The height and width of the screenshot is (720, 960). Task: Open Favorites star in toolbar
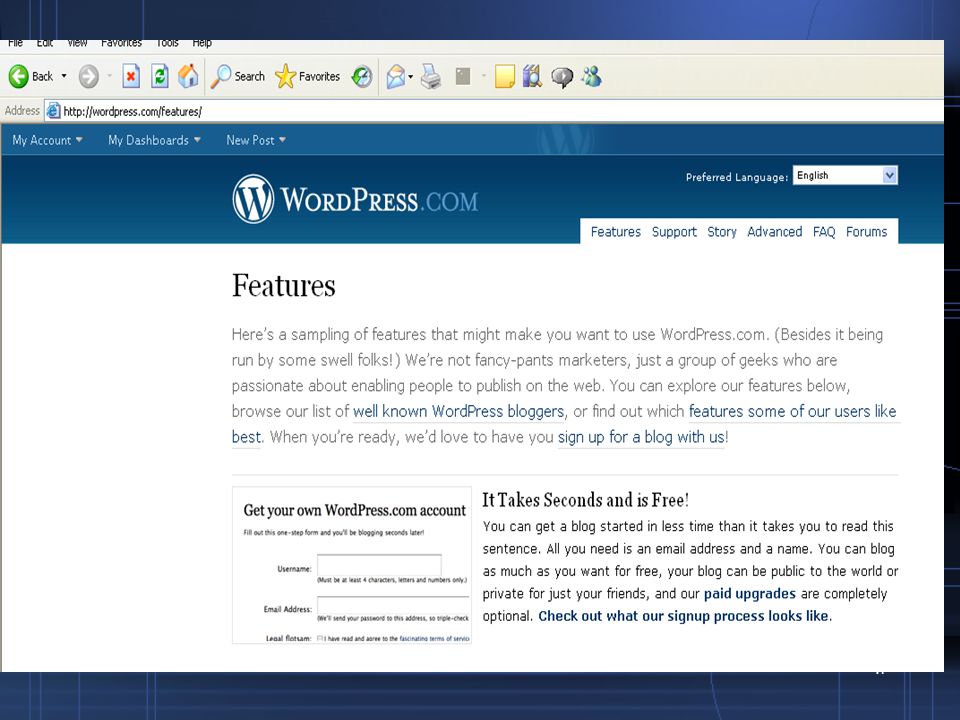pos(307,77)
